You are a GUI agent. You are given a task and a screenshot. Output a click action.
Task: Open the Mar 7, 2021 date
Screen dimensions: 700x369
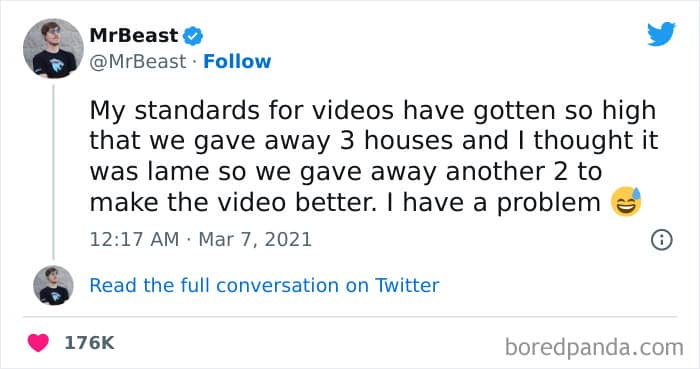click(x=255, y=239)
